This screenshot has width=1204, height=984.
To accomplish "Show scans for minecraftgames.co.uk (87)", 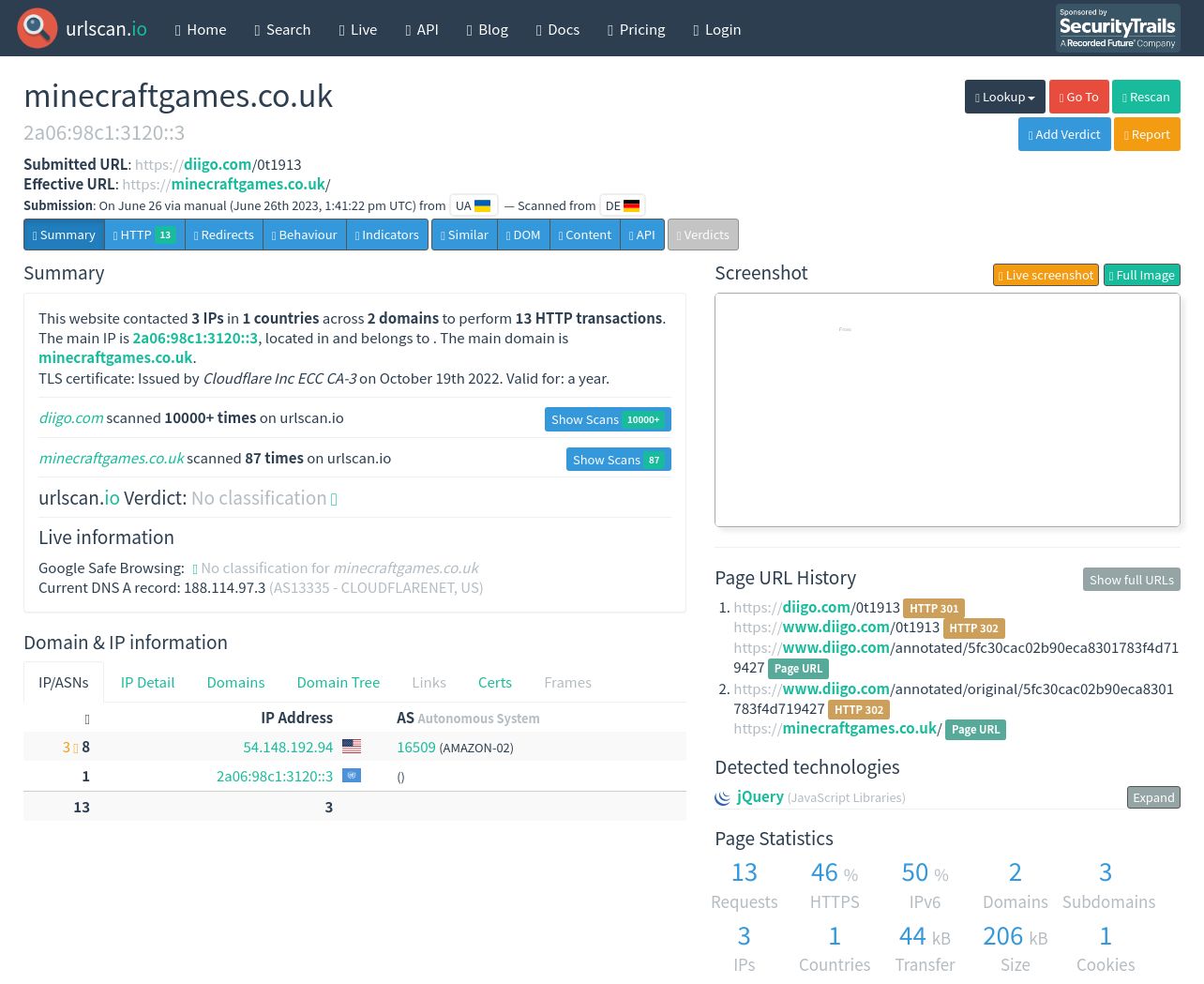I will [619, 460].
